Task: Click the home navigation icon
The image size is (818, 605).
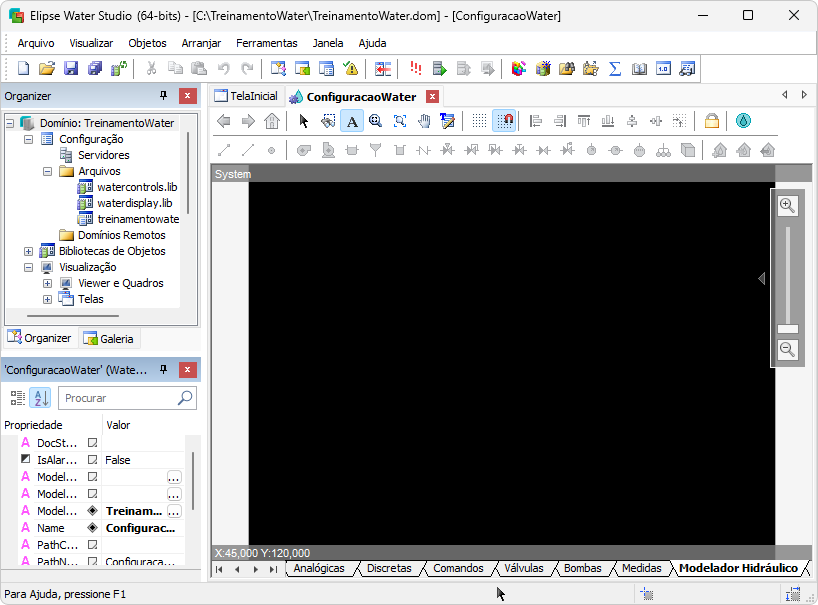Action: (272, 121)
